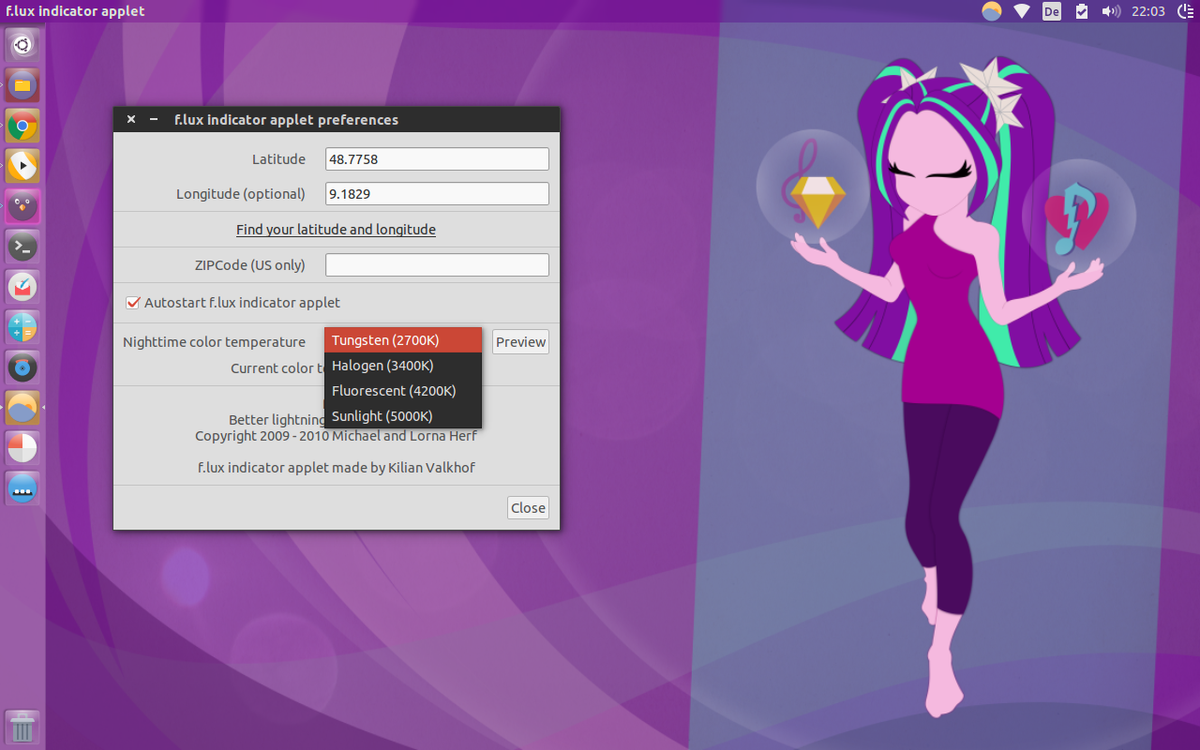
Task: Open the Ubuntu dash launcher icon
Action: pos(22,45)
